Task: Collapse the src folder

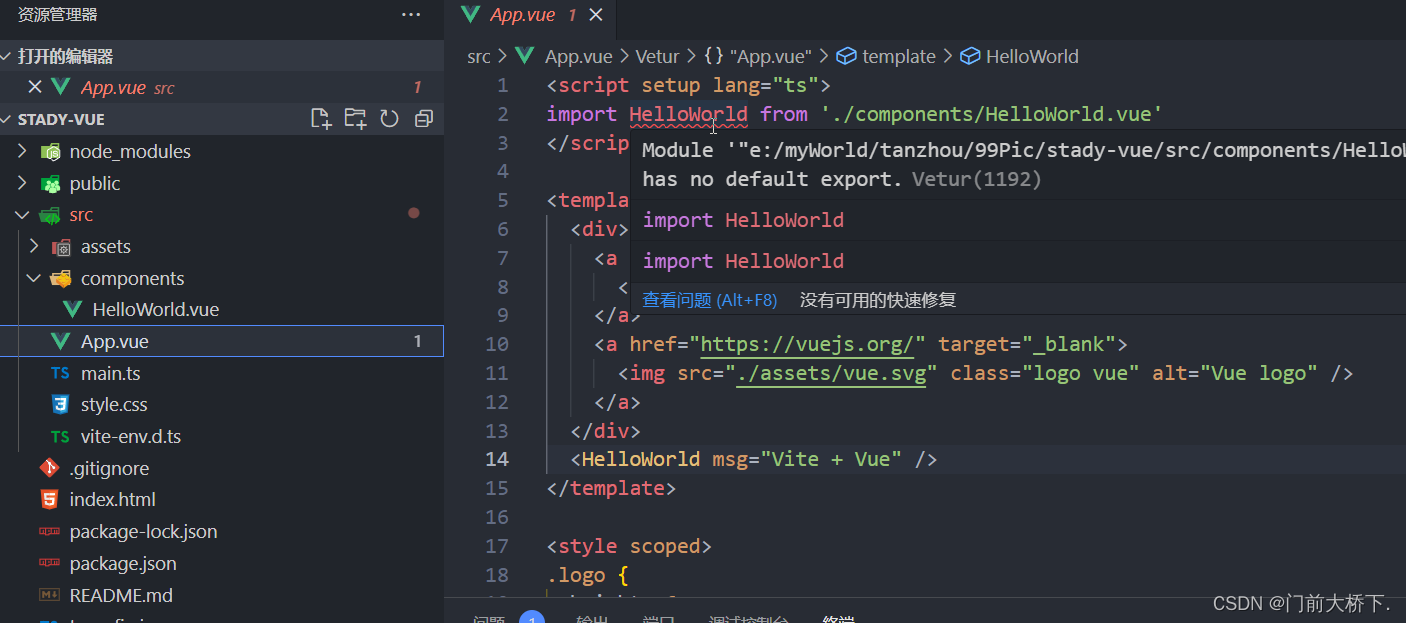Action: tap(22, 215)
